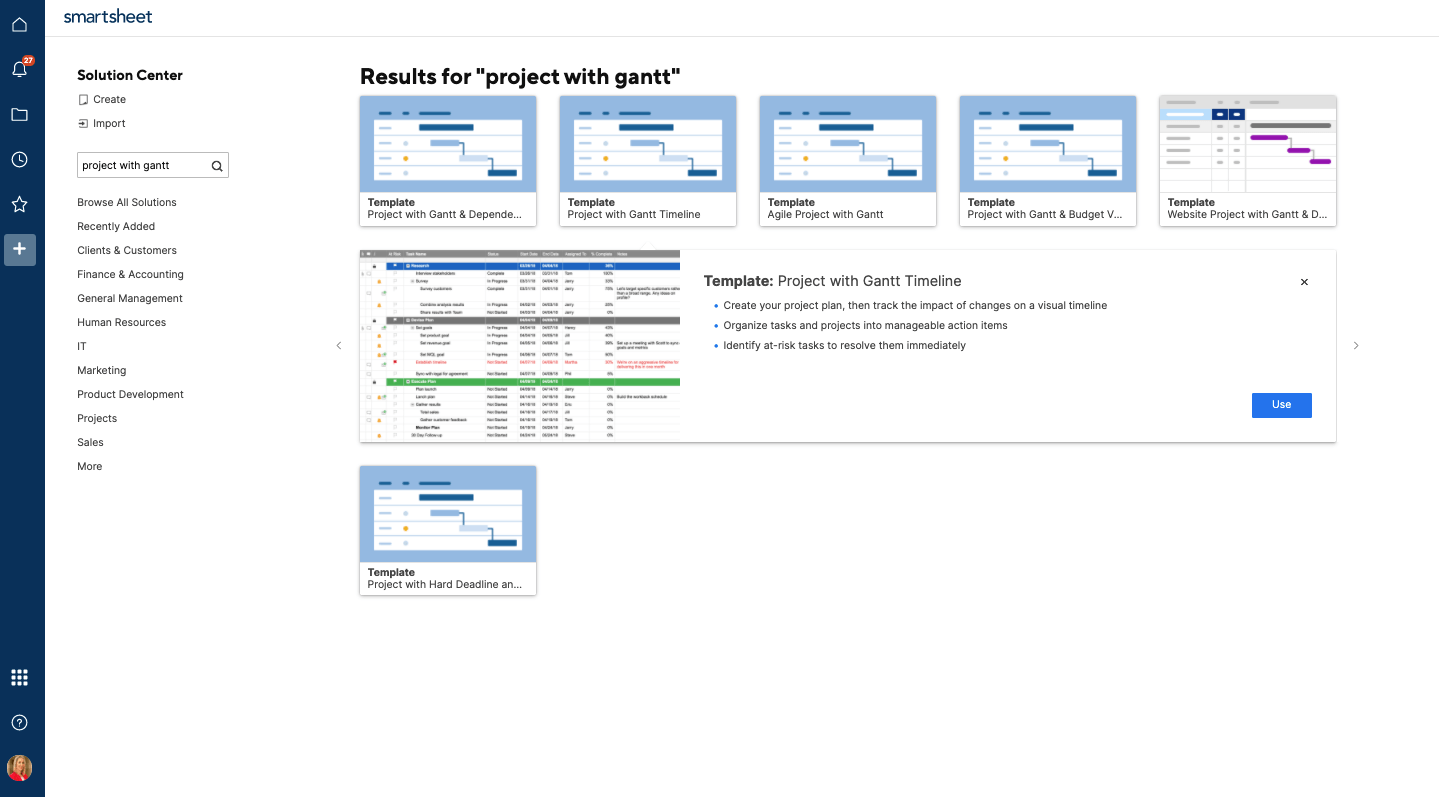Select Product Development category
The width and height of the screenshot is (1439, 797).
point(130,394)
